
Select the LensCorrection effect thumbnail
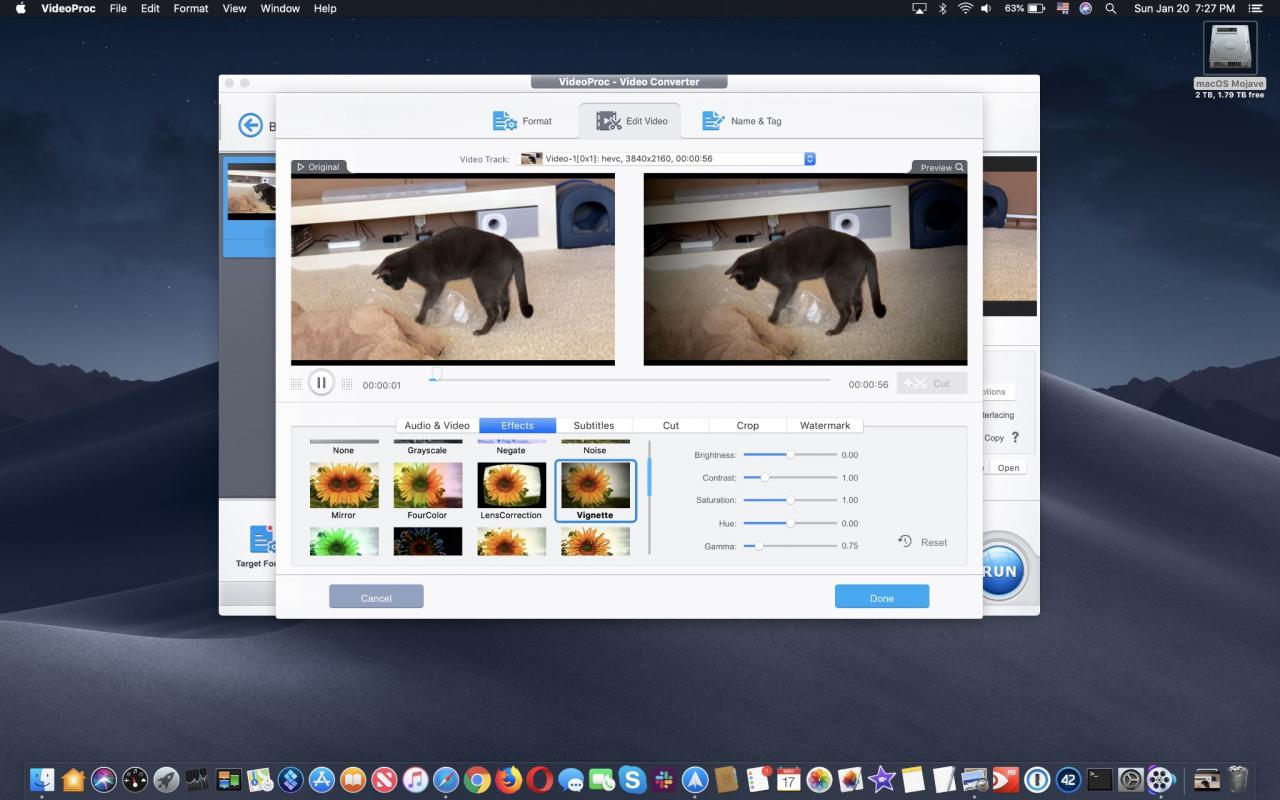pyautogui.click(x=511, y=485)
